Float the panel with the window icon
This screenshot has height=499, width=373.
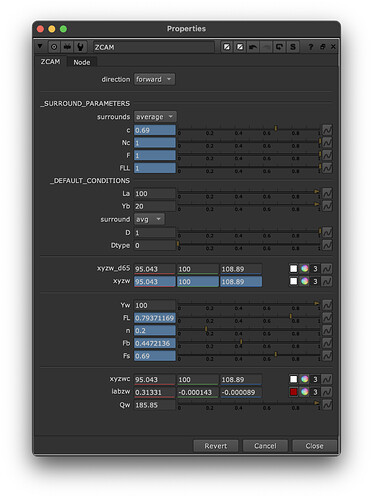[x=322, y=47]
